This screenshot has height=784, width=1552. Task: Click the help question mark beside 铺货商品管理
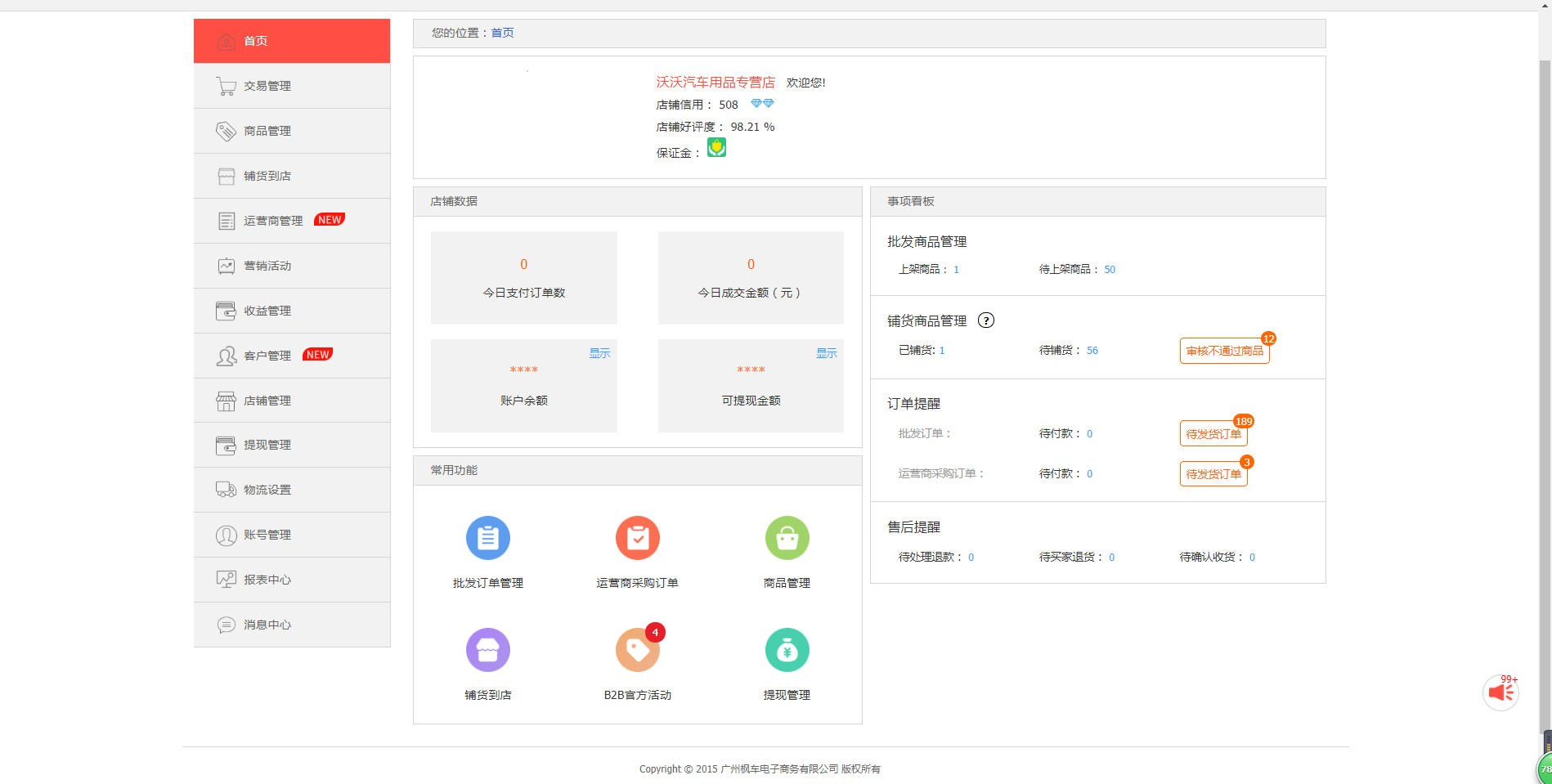(986, 320)
